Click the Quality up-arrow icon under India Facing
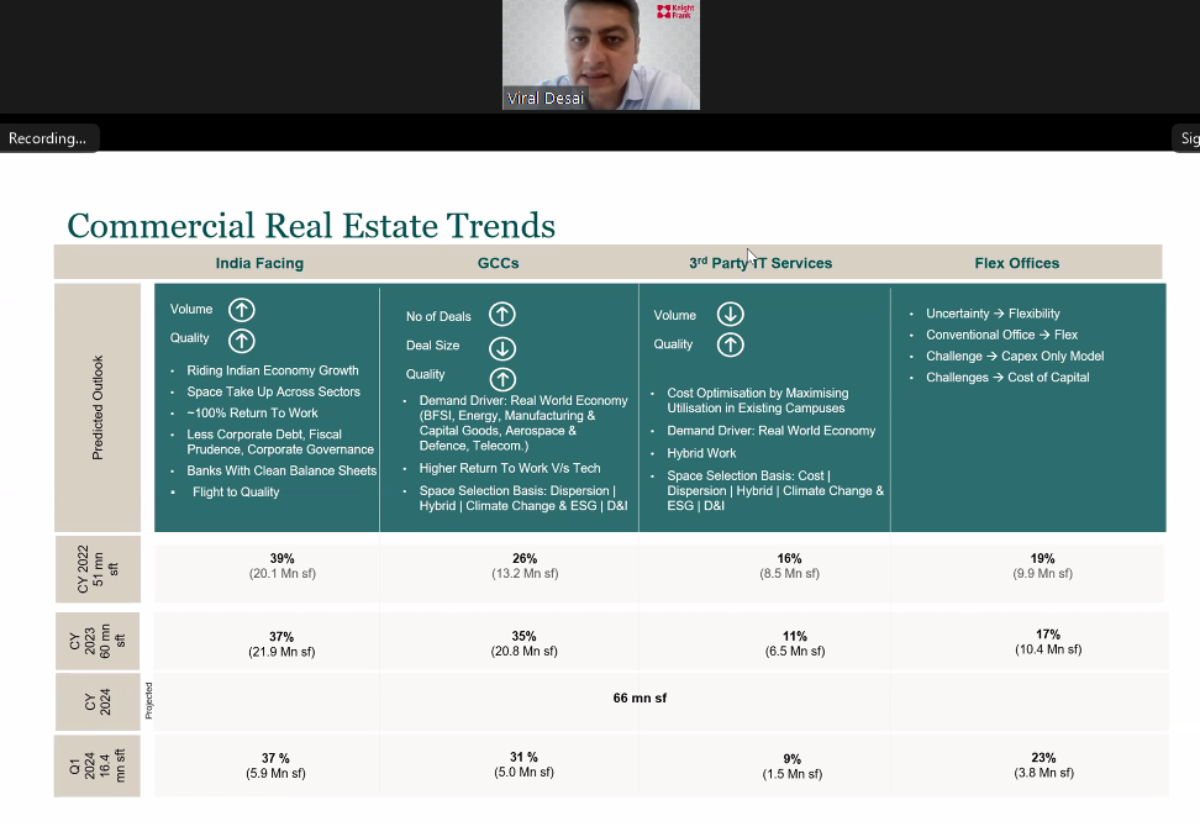The height and width of the screenshot is (823, 1200). (x=241, y=341)
